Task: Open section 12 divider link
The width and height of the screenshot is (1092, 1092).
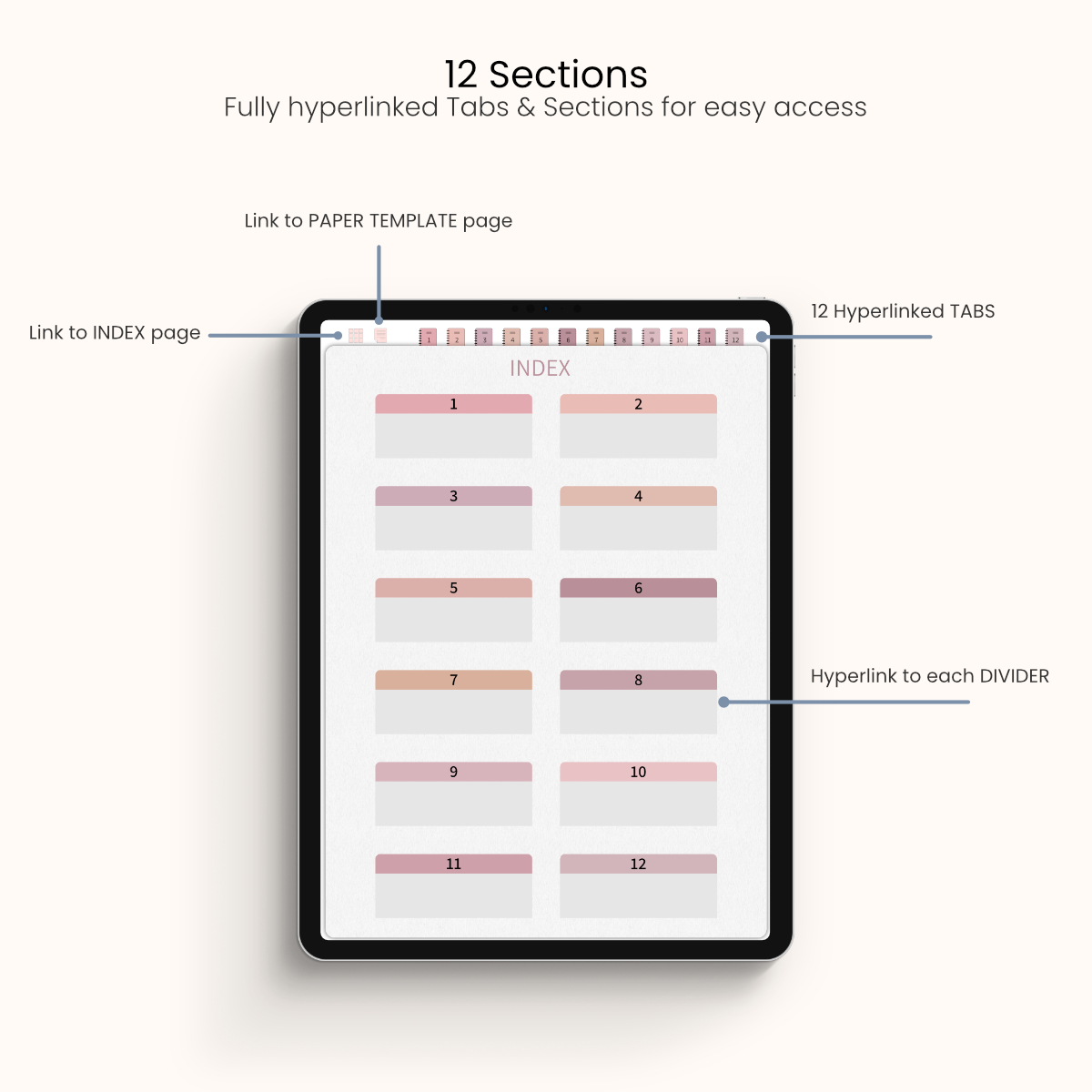Action: pyautogui.click(x=638, y=864)
